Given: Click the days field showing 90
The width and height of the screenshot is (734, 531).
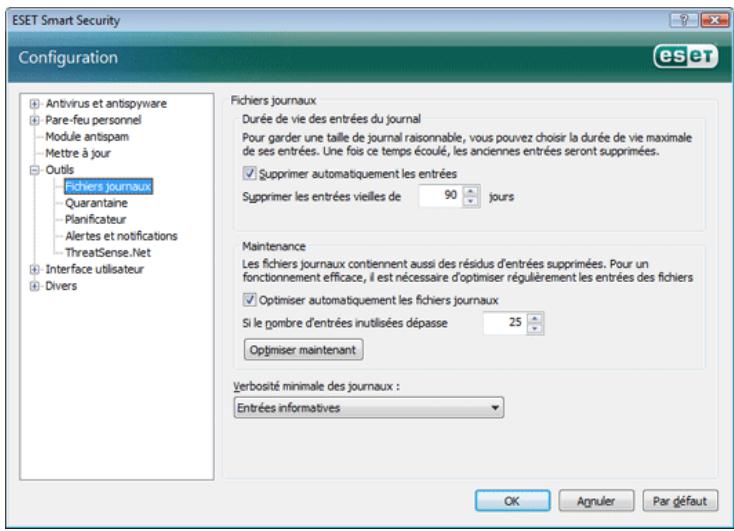Looking at the screenshot, I should pos(440,196).
